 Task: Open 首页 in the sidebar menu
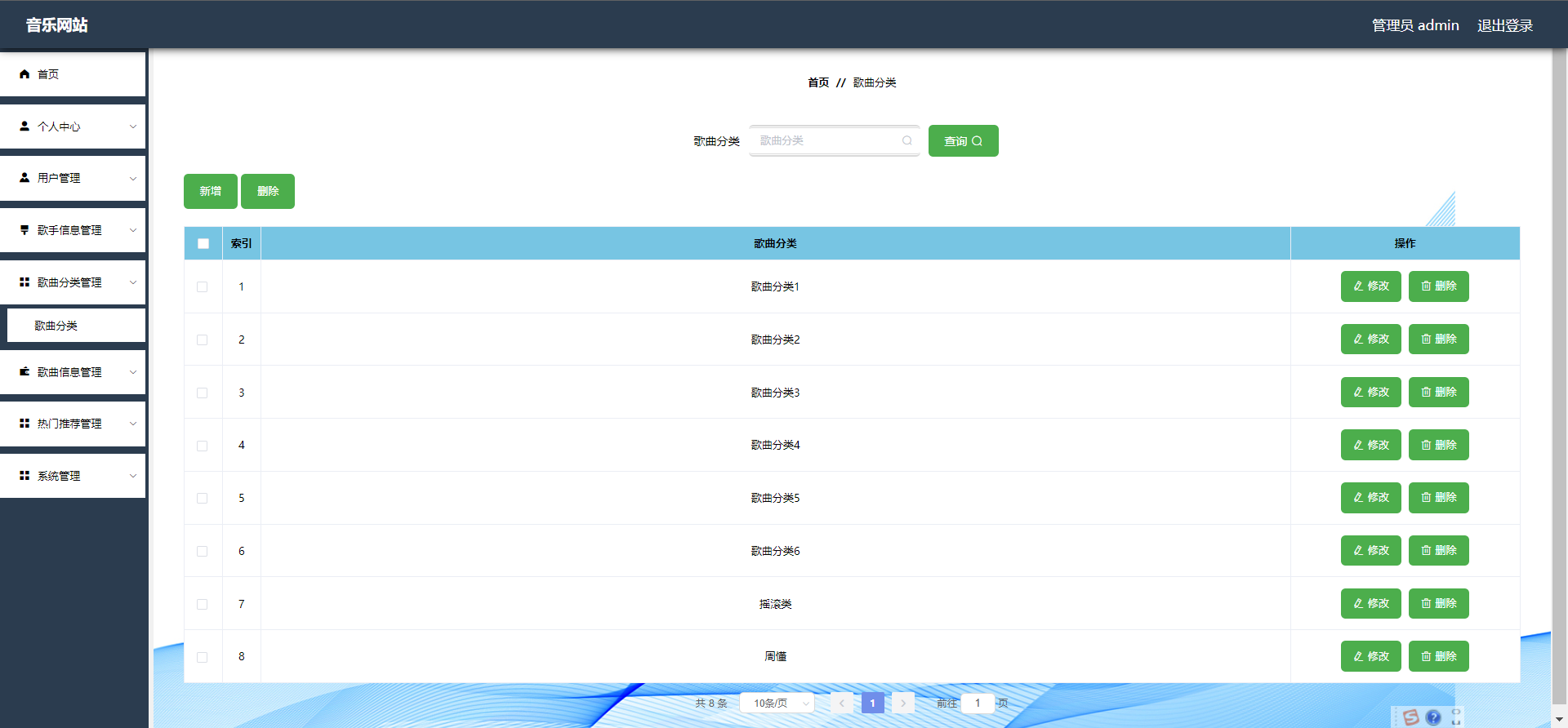[73, 74]
